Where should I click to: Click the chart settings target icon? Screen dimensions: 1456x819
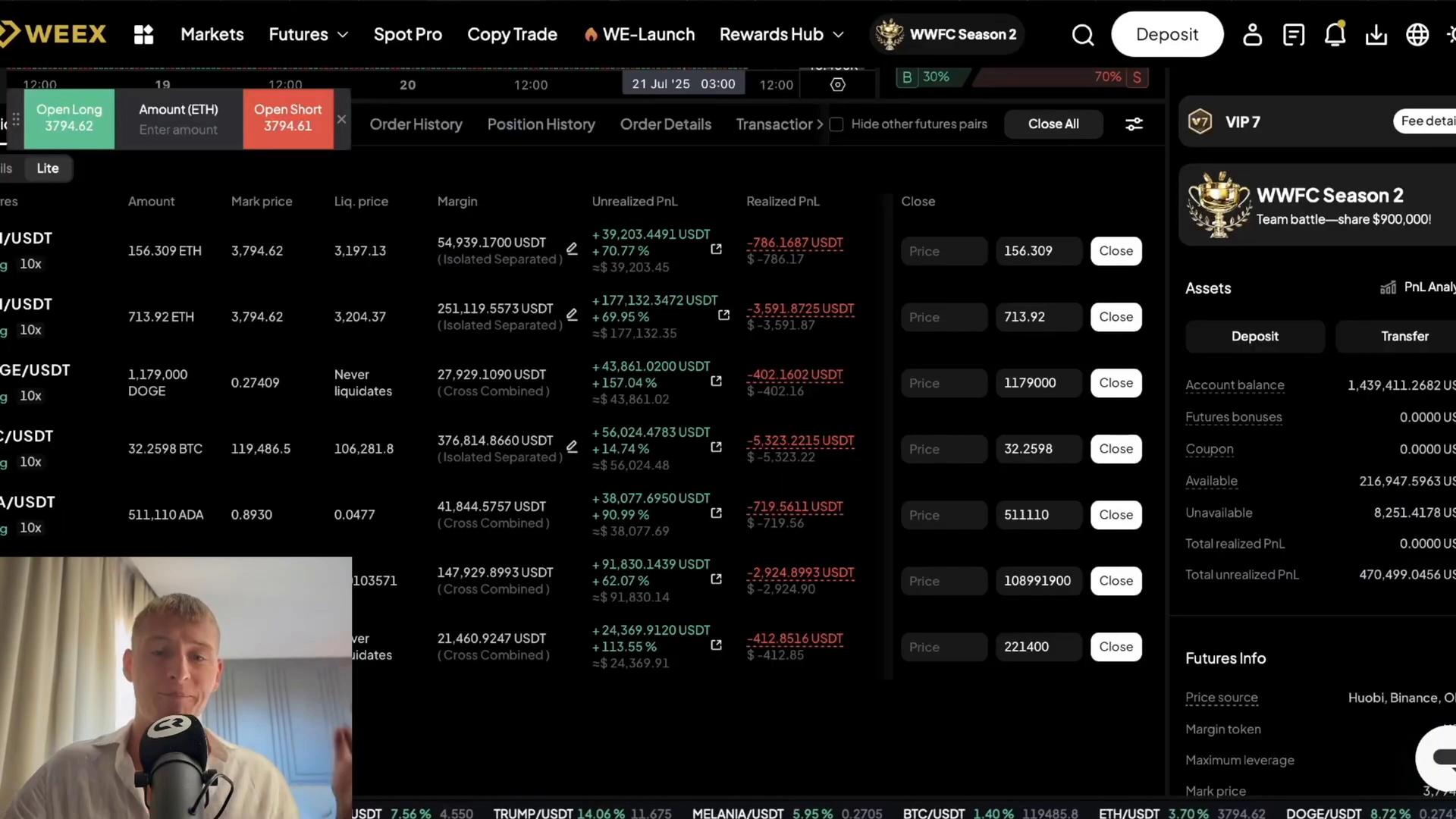[x=838, y=84]
